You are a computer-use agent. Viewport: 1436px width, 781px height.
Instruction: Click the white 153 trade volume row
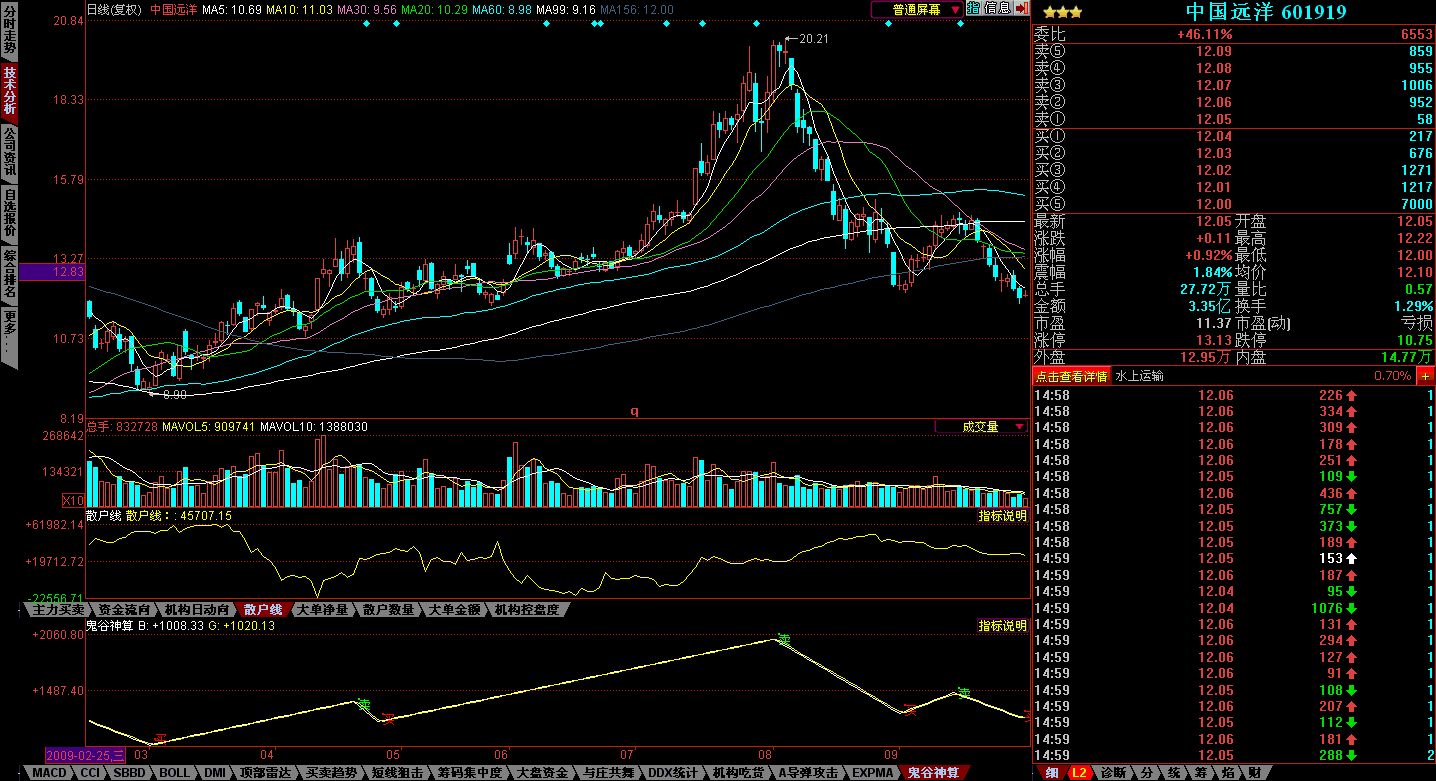1234,559
